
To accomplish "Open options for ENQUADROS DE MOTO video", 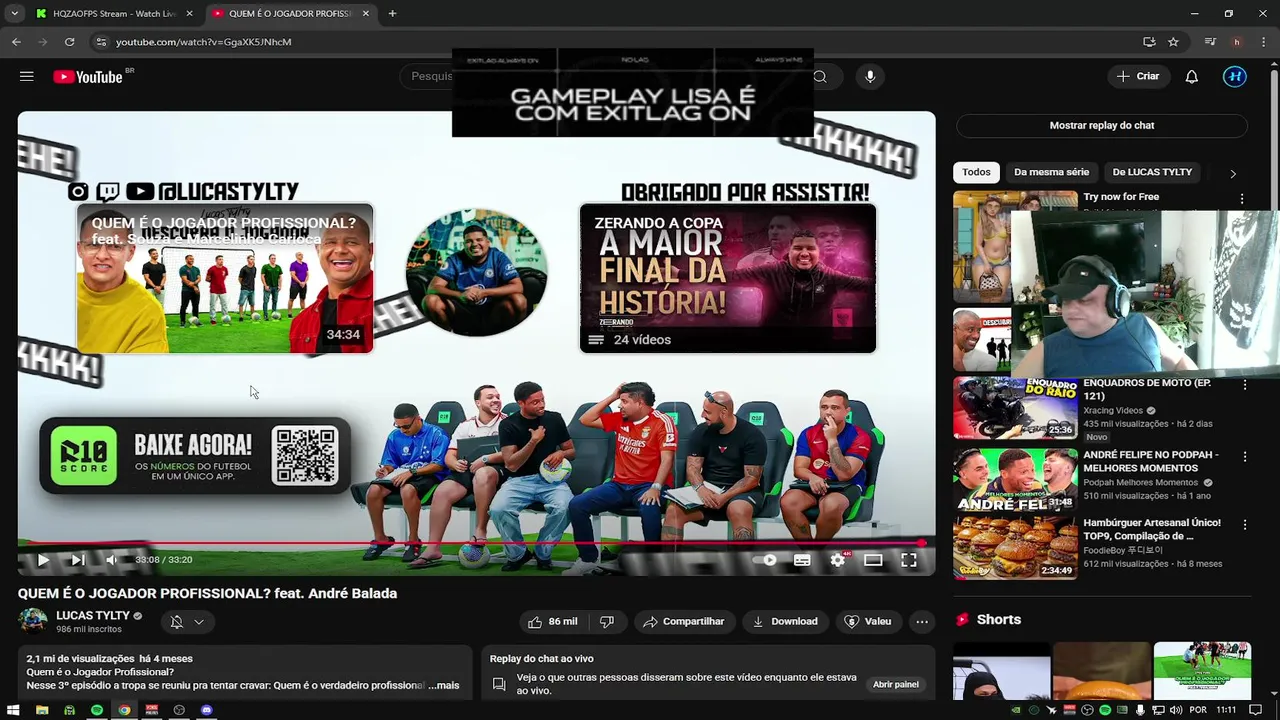I will coord(1245,385).
